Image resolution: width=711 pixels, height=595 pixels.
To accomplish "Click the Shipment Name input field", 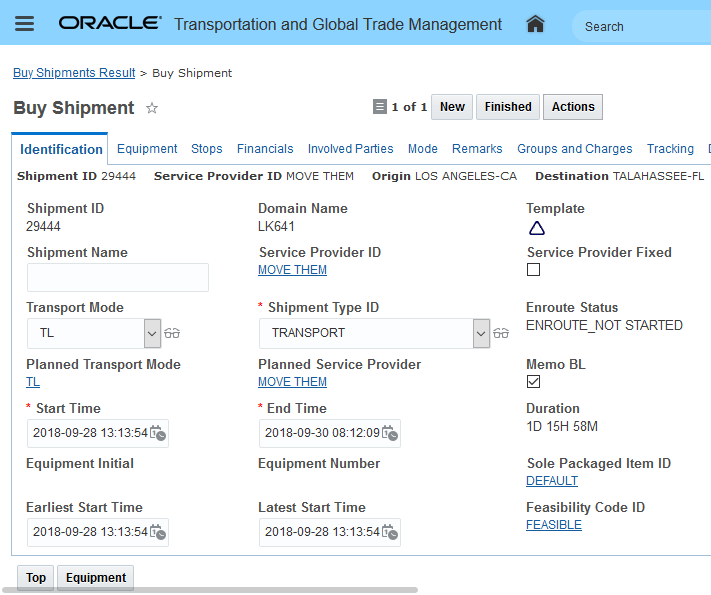I will tap(118, 277).
